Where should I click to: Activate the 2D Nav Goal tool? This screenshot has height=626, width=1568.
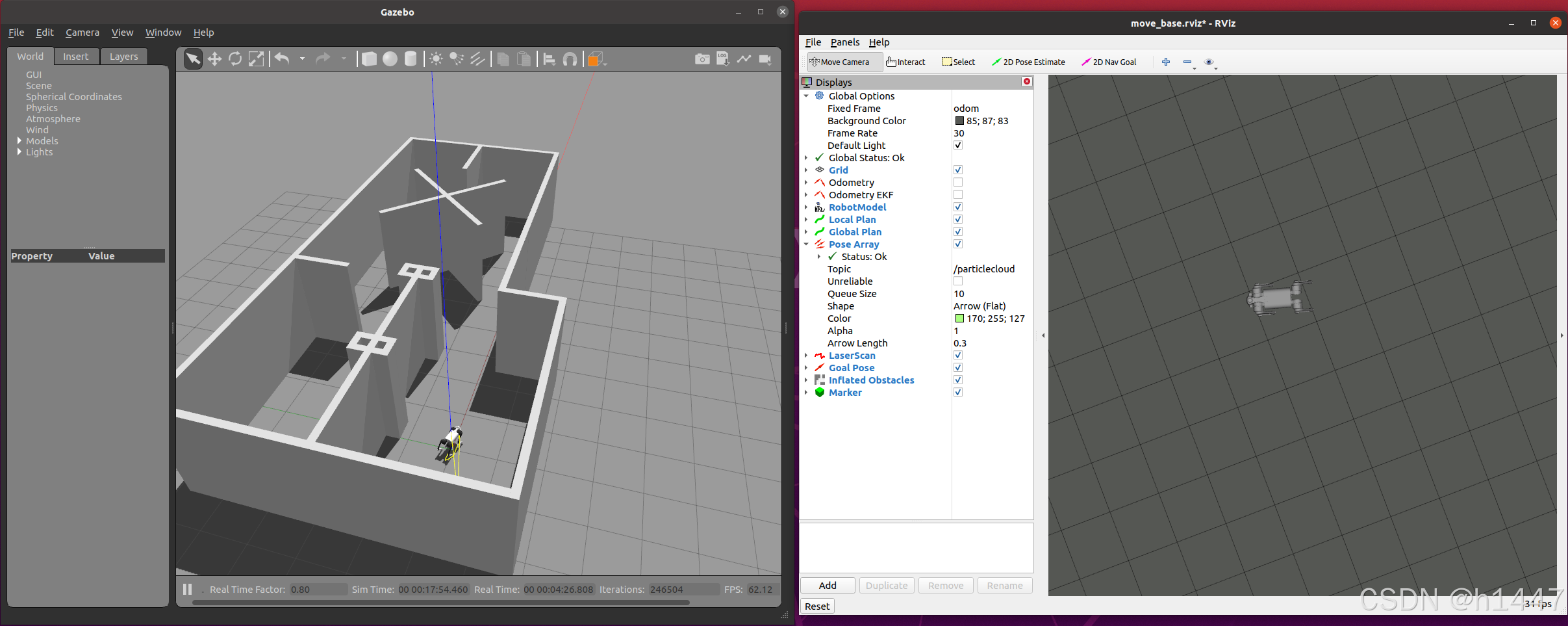[x=1109, y=62]
